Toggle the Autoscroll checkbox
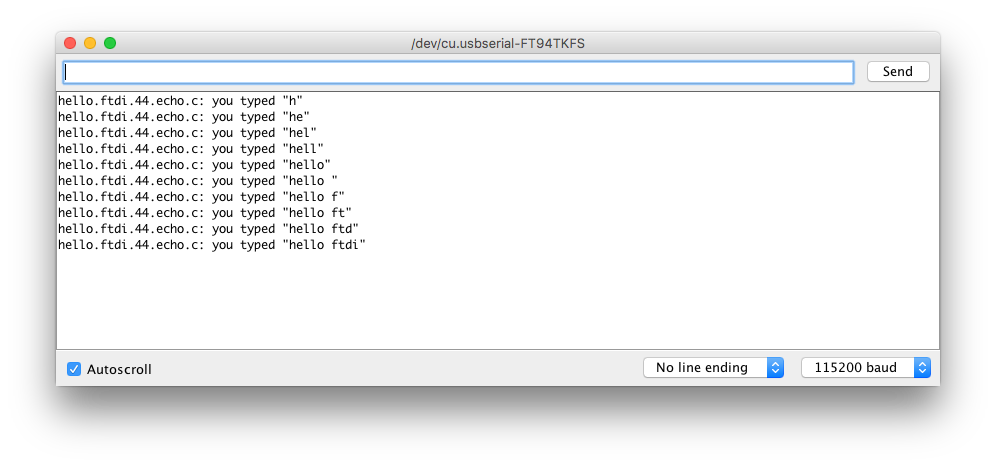996x466 pixels. click(74, 369)
